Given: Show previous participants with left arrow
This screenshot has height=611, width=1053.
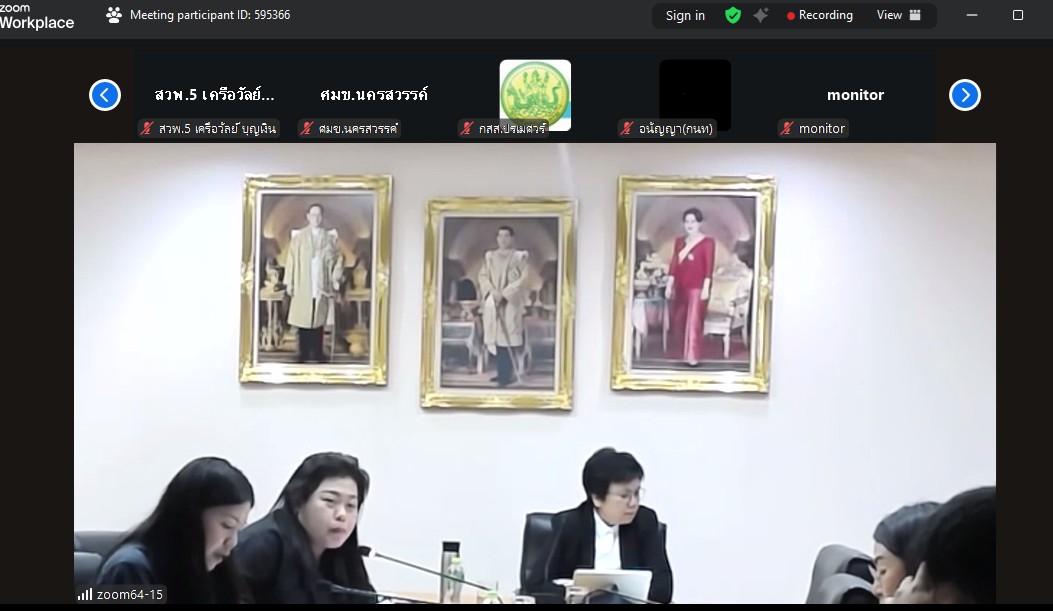Looking at the screenshot, I should (105, 95).
